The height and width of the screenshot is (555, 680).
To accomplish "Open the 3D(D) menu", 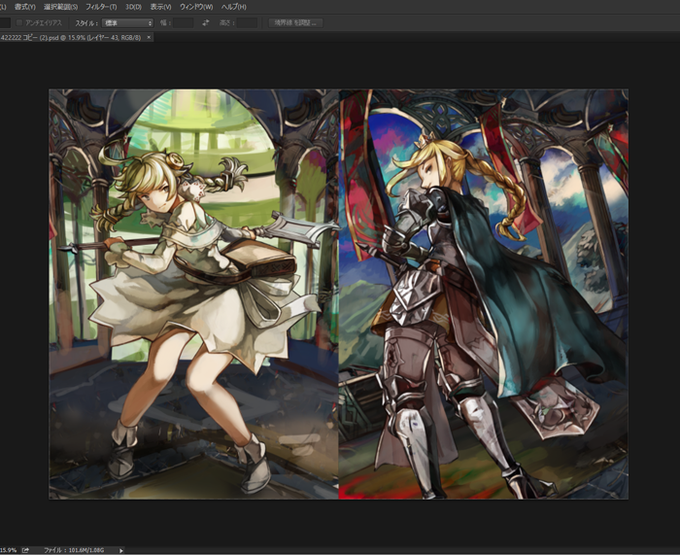I will pyautogui.click(x=134, y=7).
